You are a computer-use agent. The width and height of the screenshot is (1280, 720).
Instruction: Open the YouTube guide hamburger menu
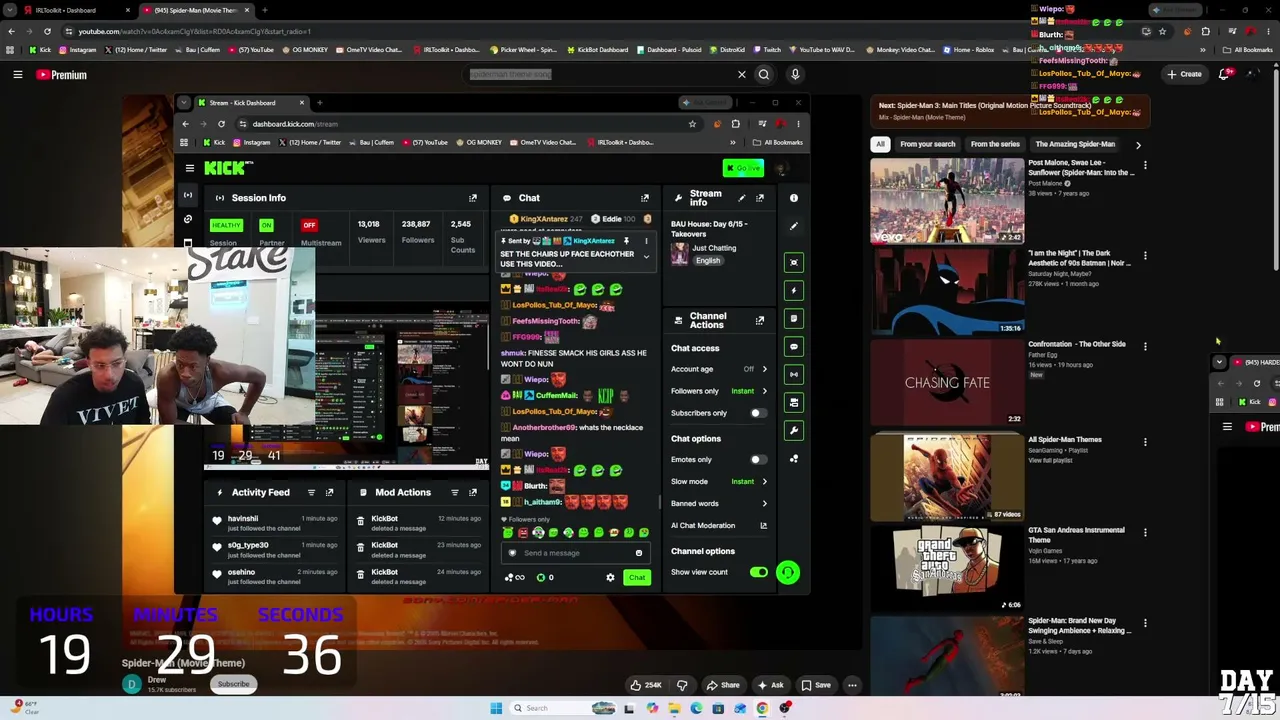point(18,74)
